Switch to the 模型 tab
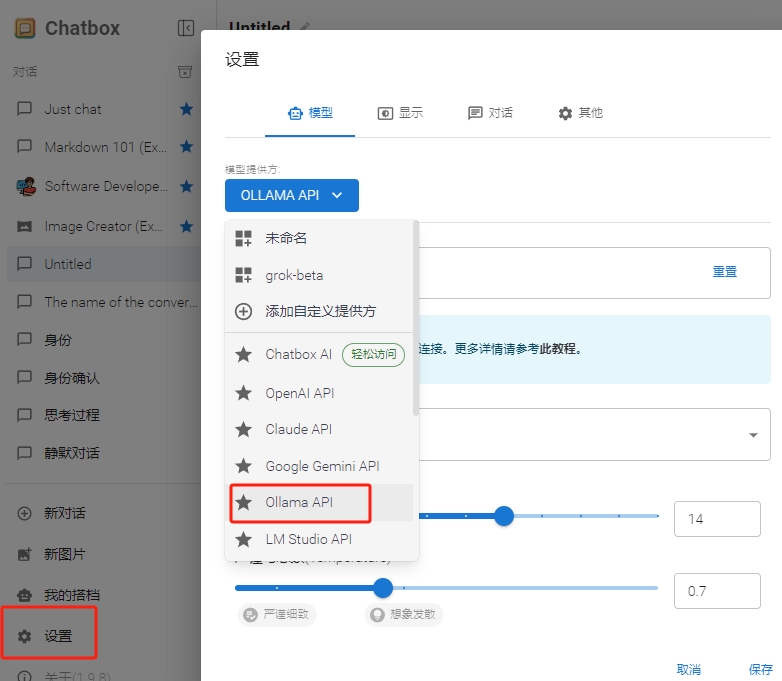The width and height of the screenshot is (782, 681). click(310, 113)
